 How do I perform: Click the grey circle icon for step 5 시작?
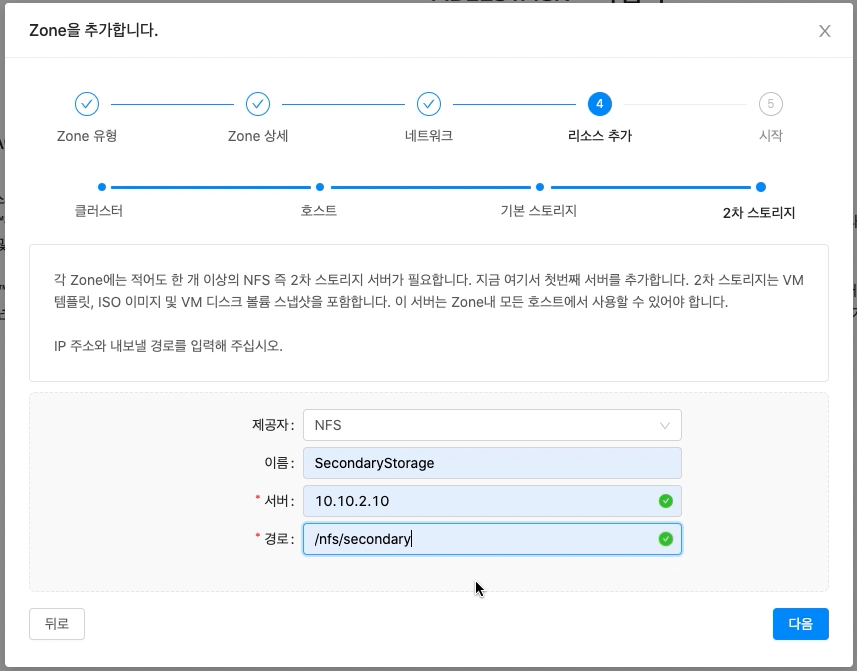click(x=770, y=104)
